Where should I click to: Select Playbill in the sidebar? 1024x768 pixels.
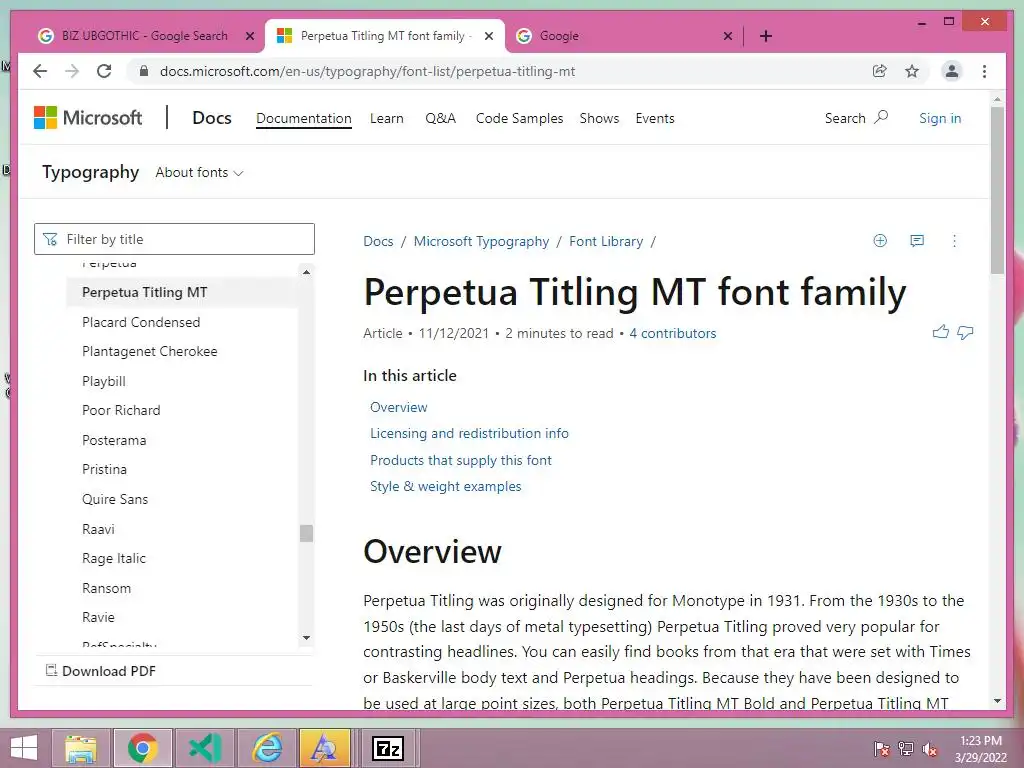[x=104, y=381]
